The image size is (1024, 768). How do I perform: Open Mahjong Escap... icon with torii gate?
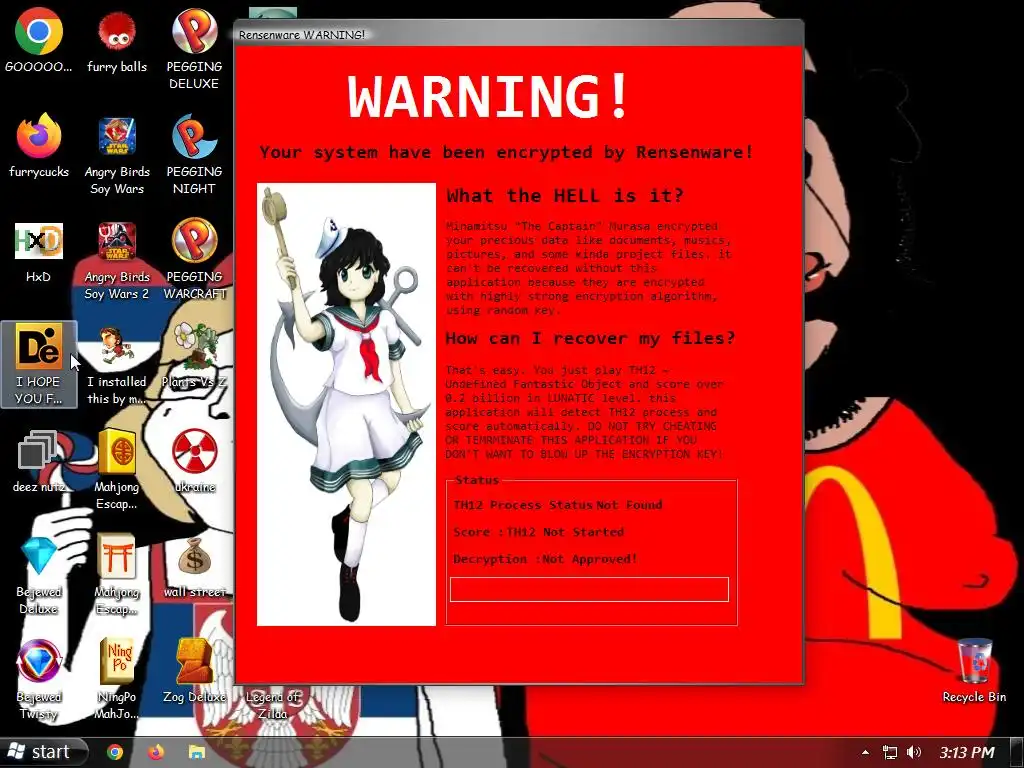117,575
